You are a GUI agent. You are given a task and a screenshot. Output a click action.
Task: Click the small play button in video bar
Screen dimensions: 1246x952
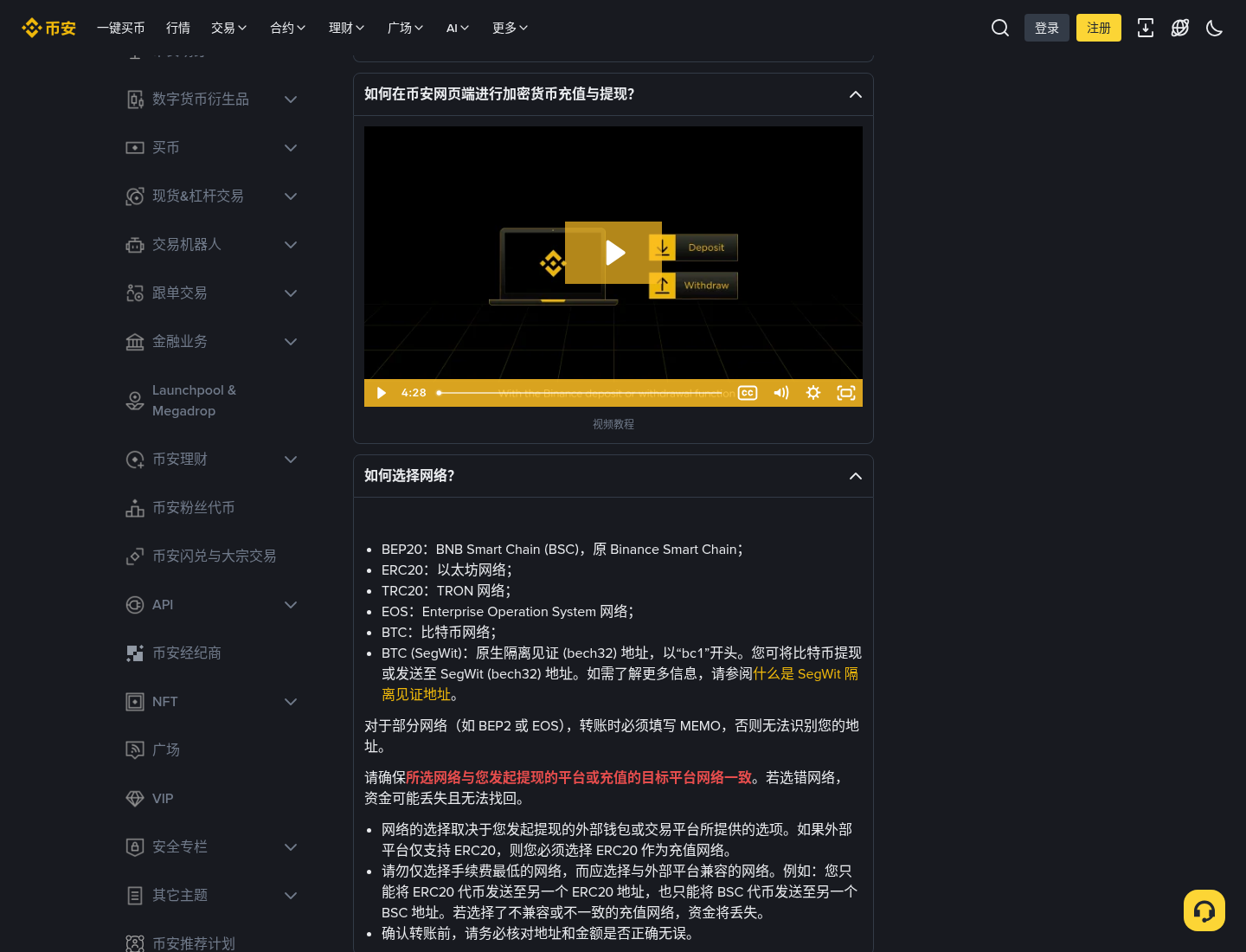pos(381,393)
